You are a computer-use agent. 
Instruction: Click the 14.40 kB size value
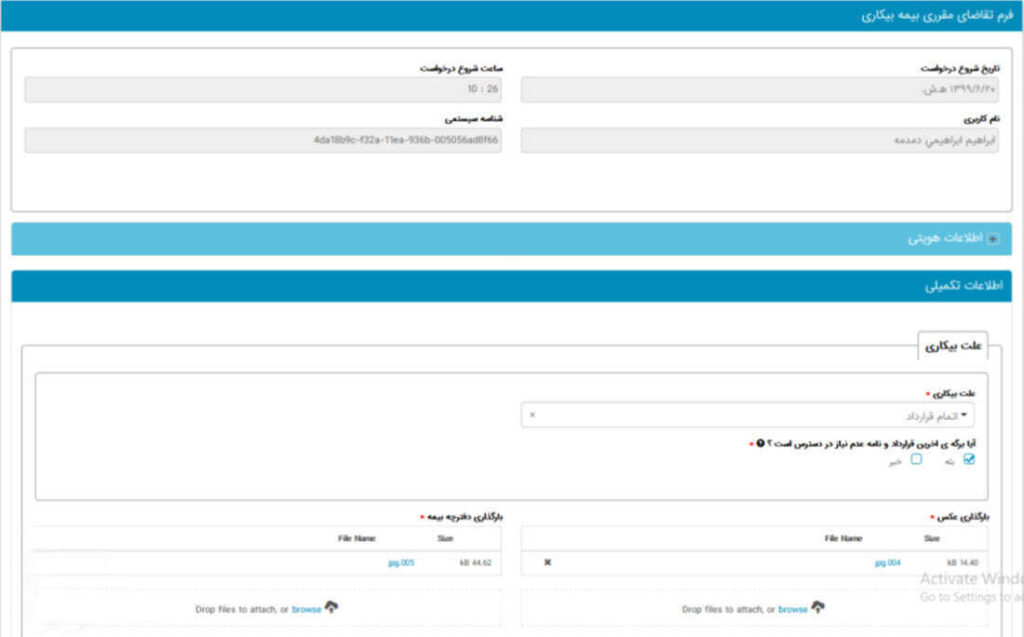tap(963, 563)
